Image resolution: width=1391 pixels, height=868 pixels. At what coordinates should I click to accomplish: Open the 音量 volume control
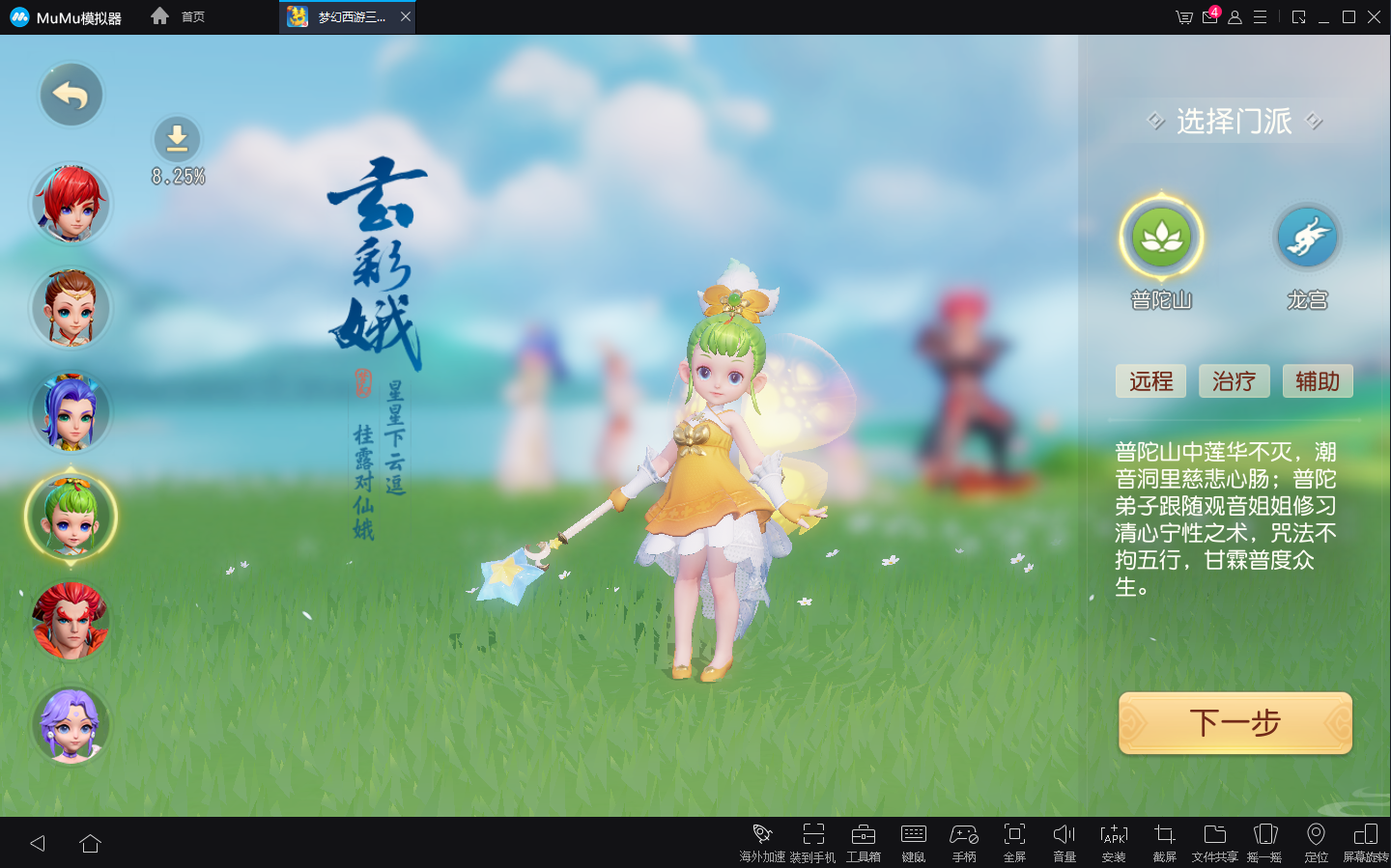pyautogui.click(x=1065, y=843)
